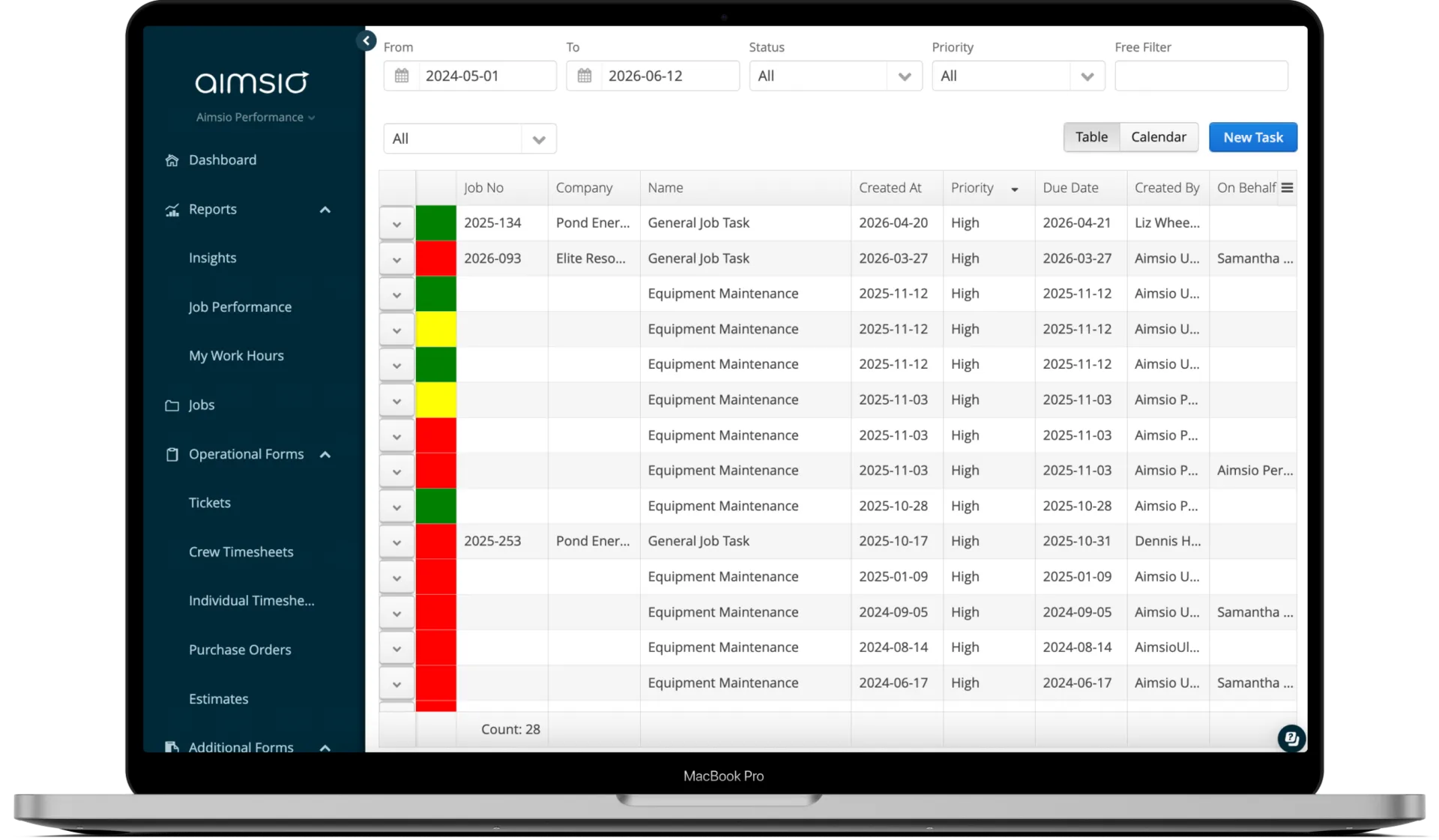Select the Elite Reso... company cell
Screen dimensions: 1439x840
coord(594,259)
